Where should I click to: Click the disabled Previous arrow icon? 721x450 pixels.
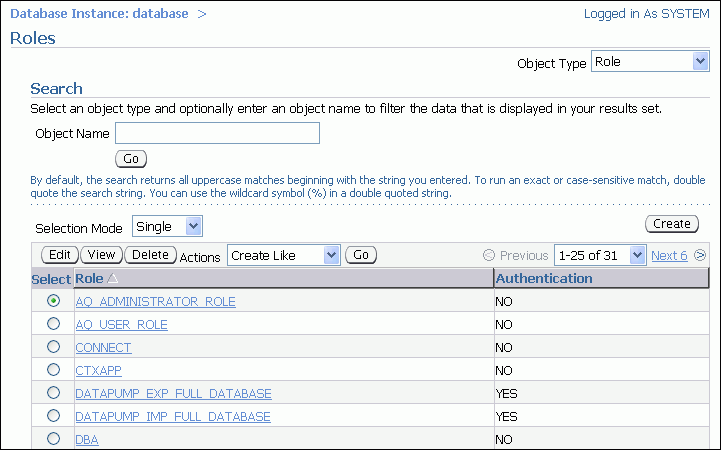coord(489,256)
